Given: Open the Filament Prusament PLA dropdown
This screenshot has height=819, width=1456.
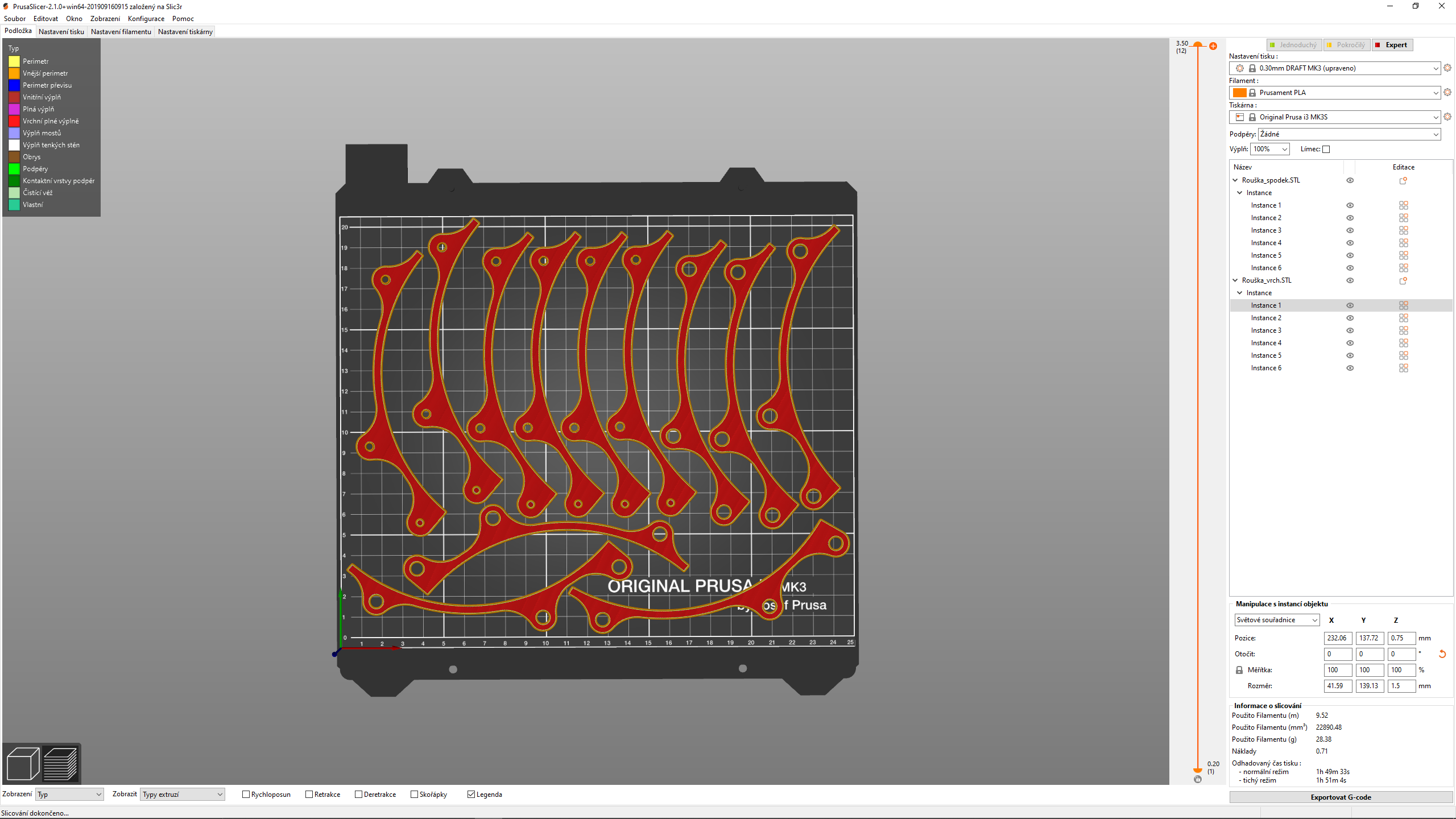Looking at the screenshot, I should click(1335, 93).
